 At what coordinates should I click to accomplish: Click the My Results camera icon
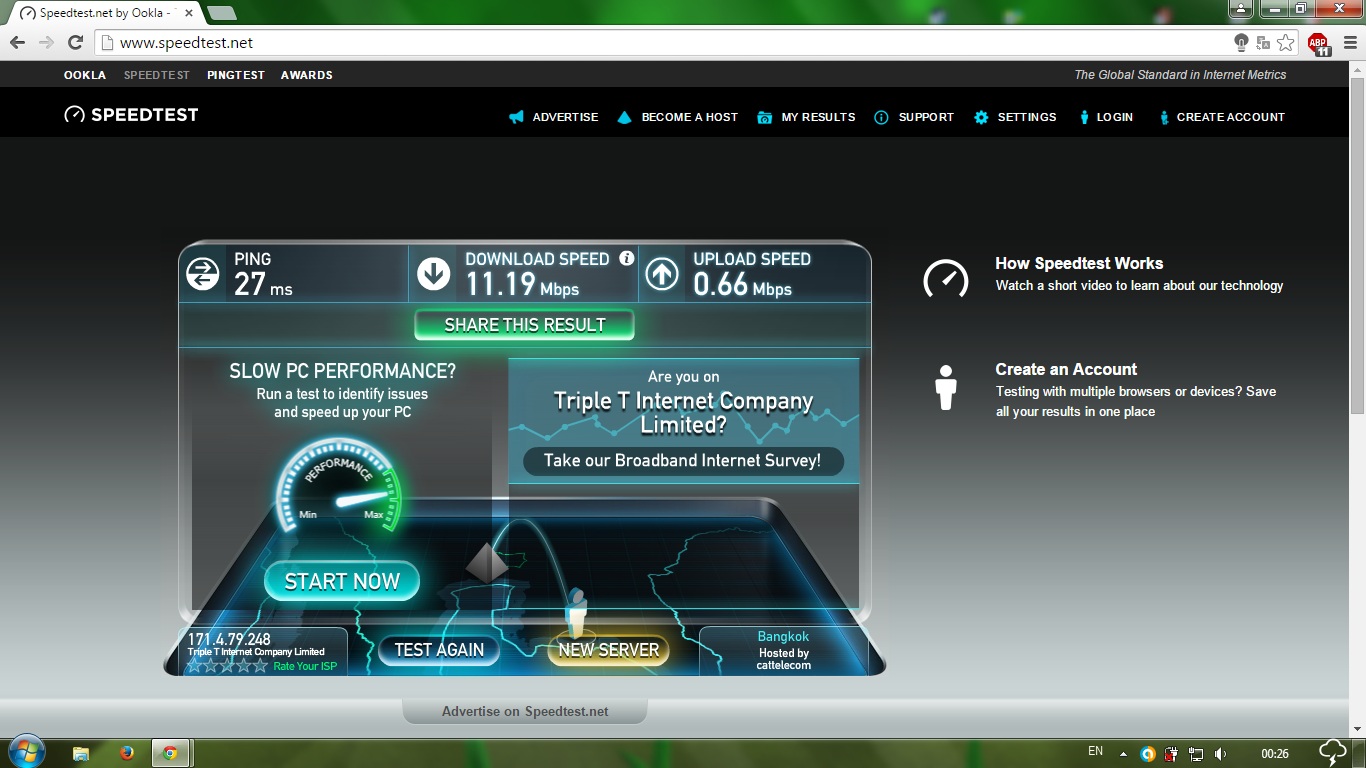coord(765,117)
